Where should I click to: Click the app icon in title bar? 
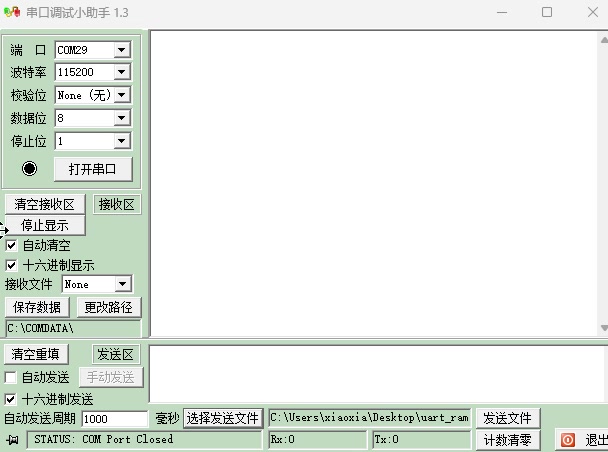12,13
